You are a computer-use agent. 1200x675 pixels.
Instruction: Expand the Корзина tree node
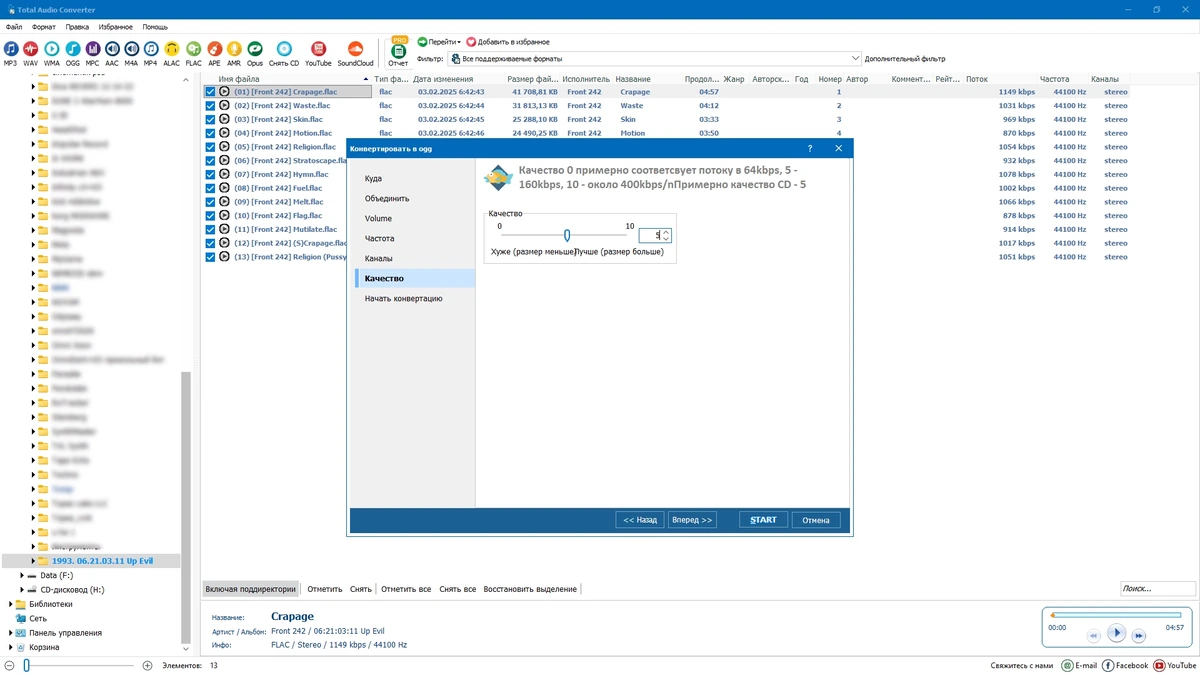pos(10,647)
